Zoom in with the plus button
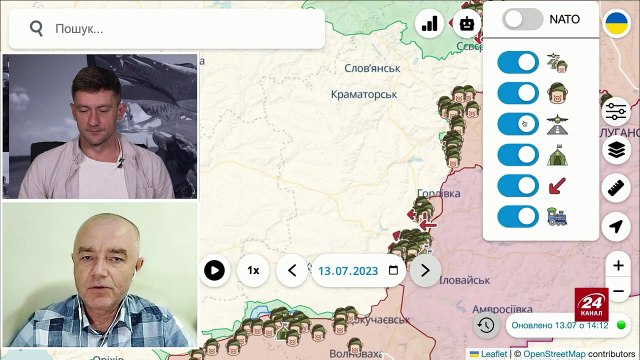Image resolution: width=640 pixels, height=360 pixels. (618, 265)
